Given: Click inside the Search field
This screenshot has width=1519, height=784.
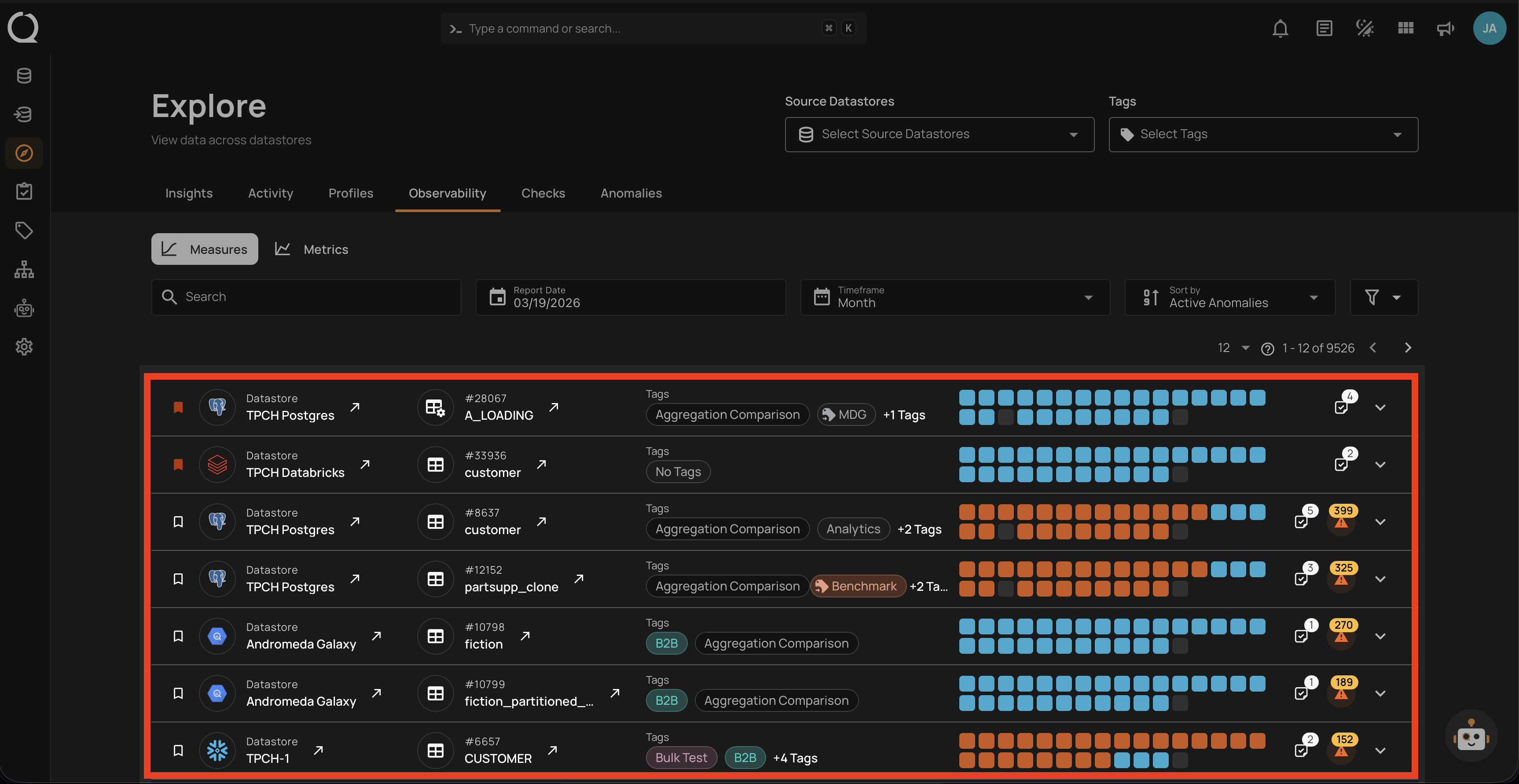Looking at the screenshot, I should click(306, 297).
